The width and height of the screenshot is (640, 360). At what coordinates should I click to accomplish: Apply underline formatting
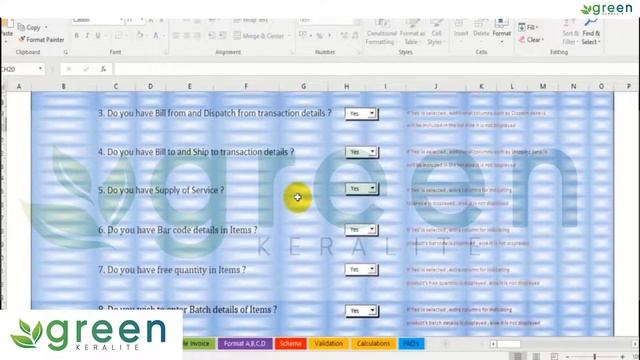[98, 36]
